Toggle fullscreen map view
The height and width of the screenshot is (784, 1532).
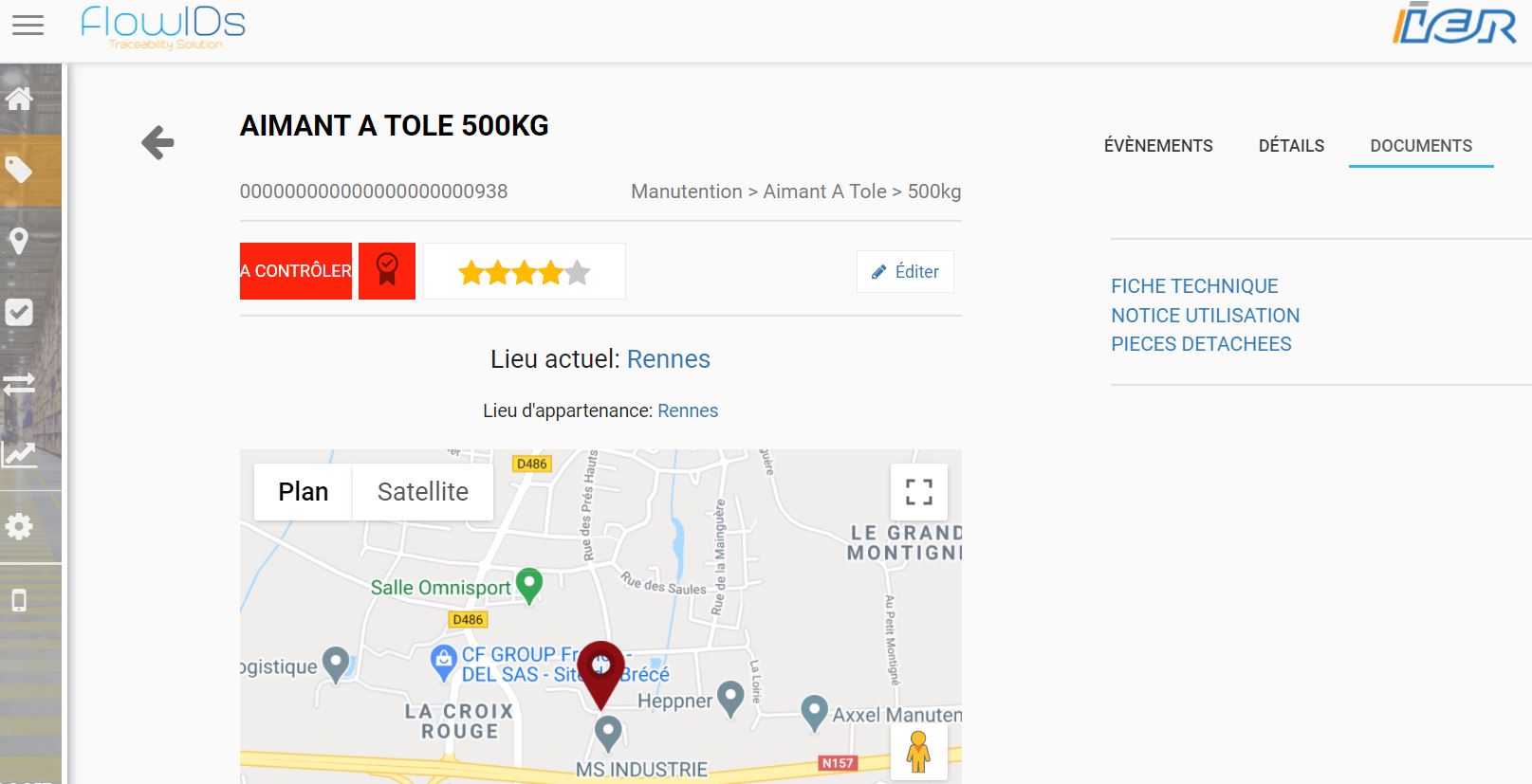coord(918,492)
